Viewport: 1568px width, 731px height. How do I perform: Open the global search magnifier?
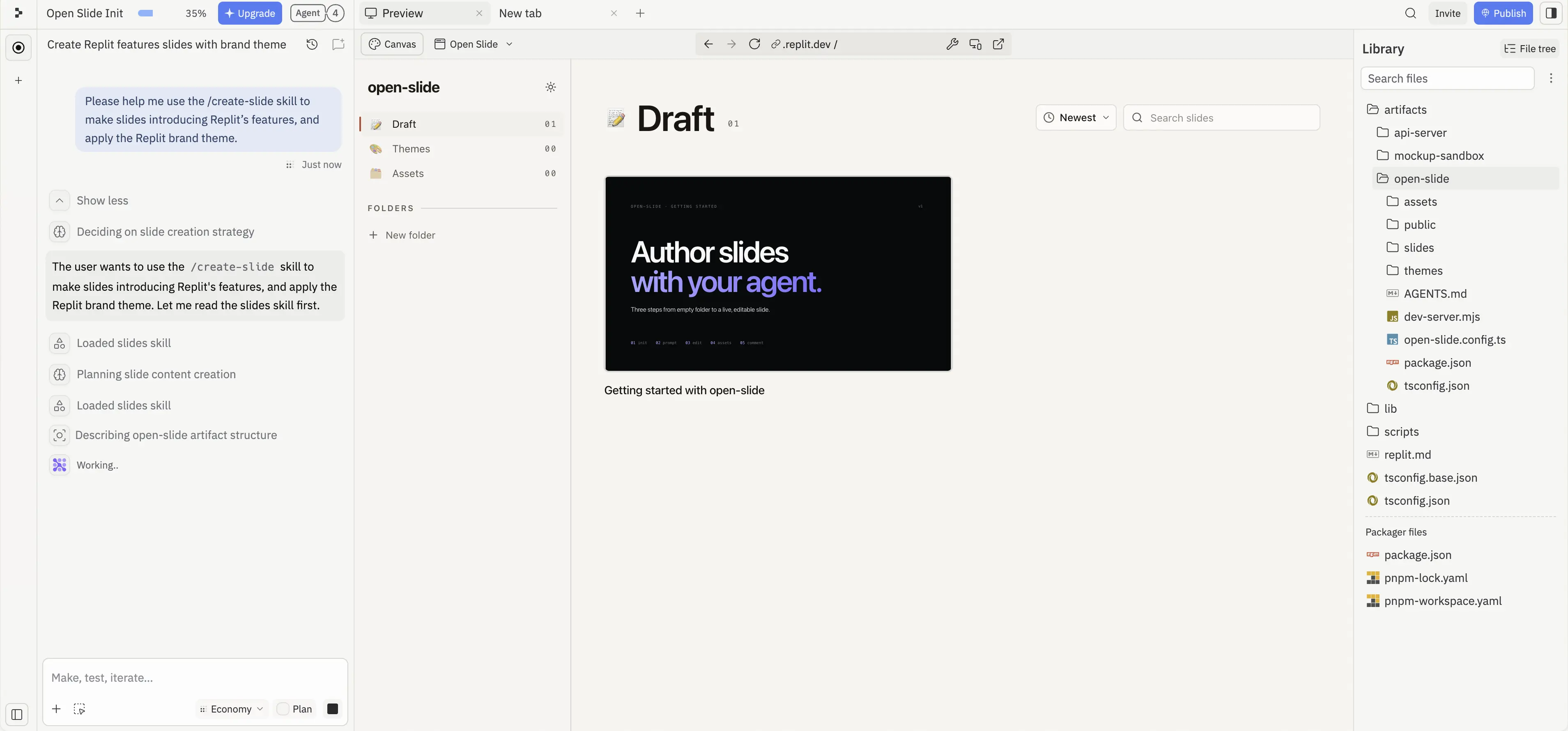(1410, 13)
